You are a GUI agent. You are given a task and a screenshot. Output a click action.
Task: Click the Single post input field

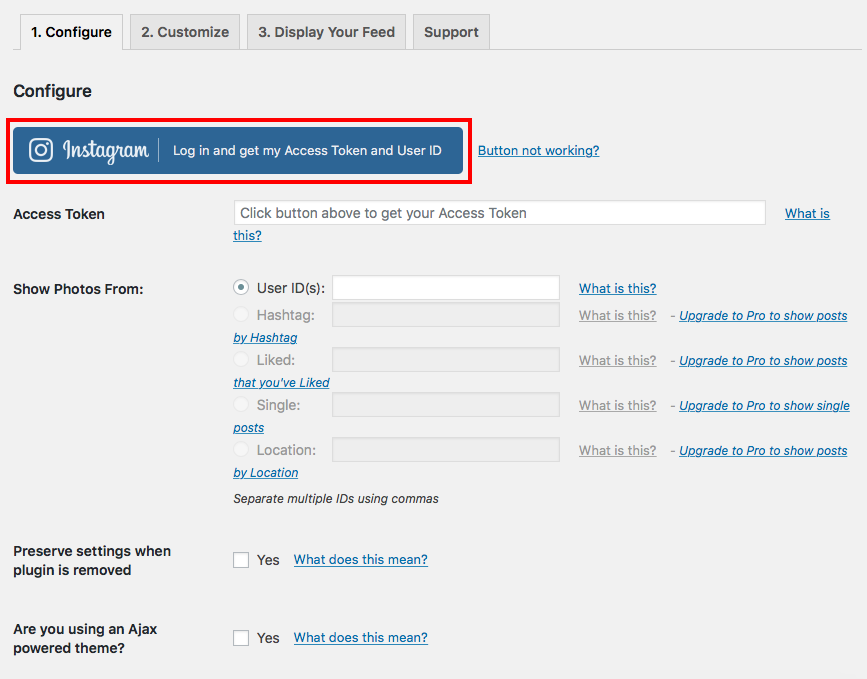(x=446, y=405)
